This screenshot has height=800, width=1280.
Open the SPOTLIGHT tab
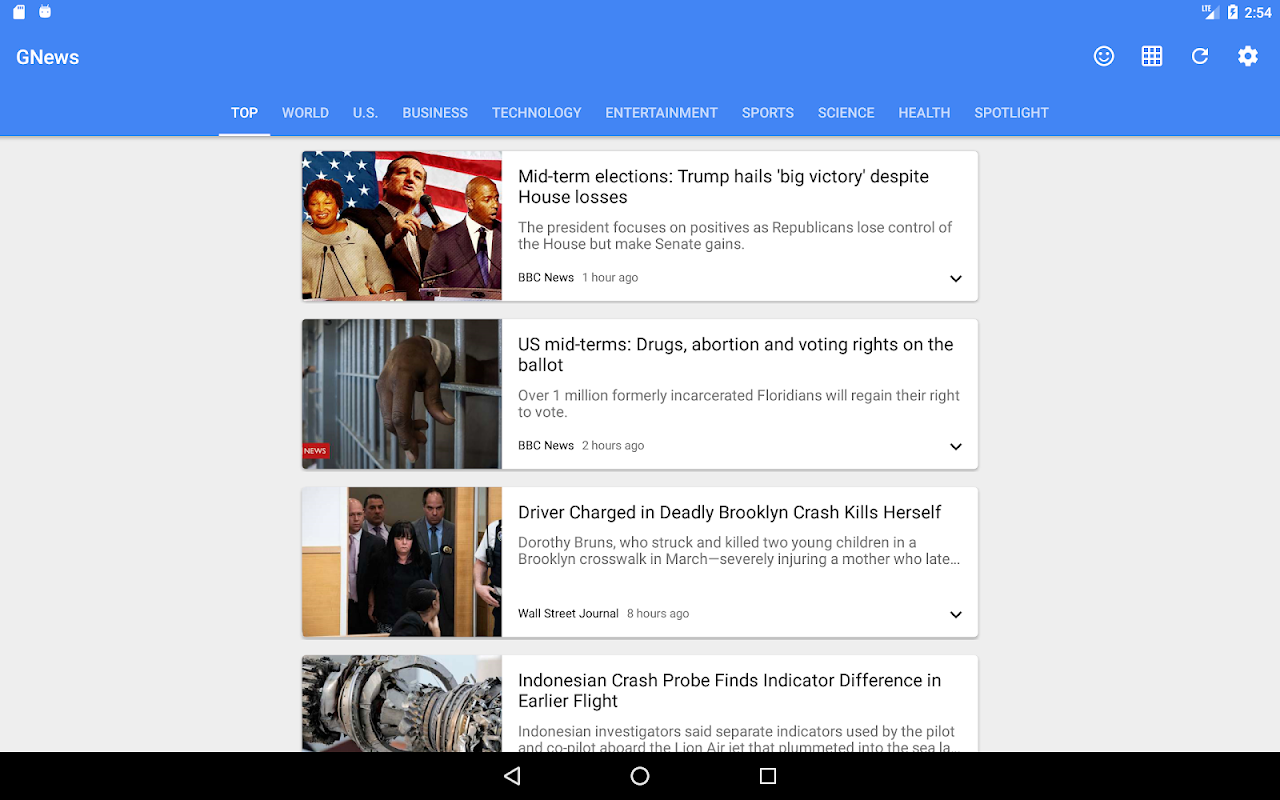(1011, 113)
